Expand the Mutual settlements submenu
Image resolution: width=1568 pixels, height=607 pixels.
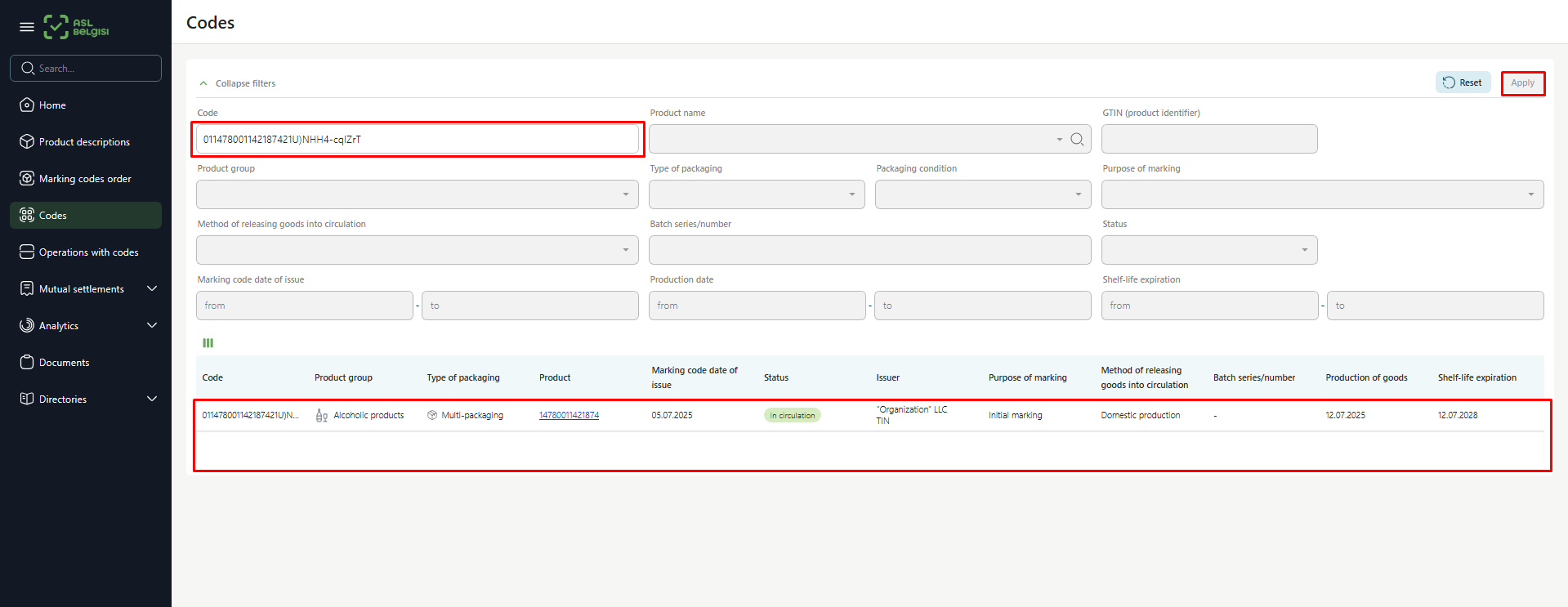click(x=151, y=289)
